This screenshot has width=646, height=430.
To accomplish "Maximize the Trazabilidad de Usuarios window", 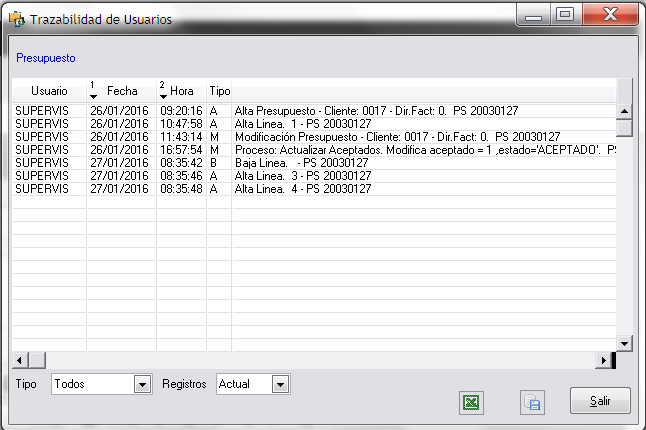I will tap(566, 15).
